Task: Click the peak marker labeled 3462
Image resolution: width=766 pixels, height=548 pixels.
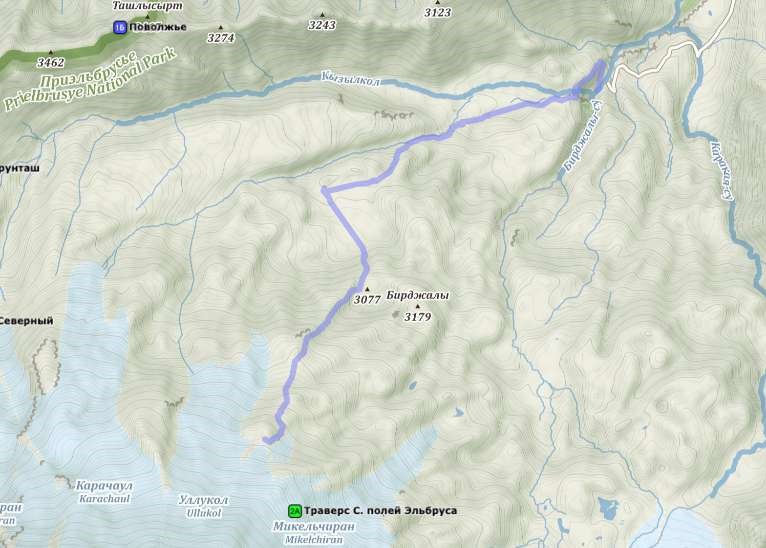Action: click(51, 52)
